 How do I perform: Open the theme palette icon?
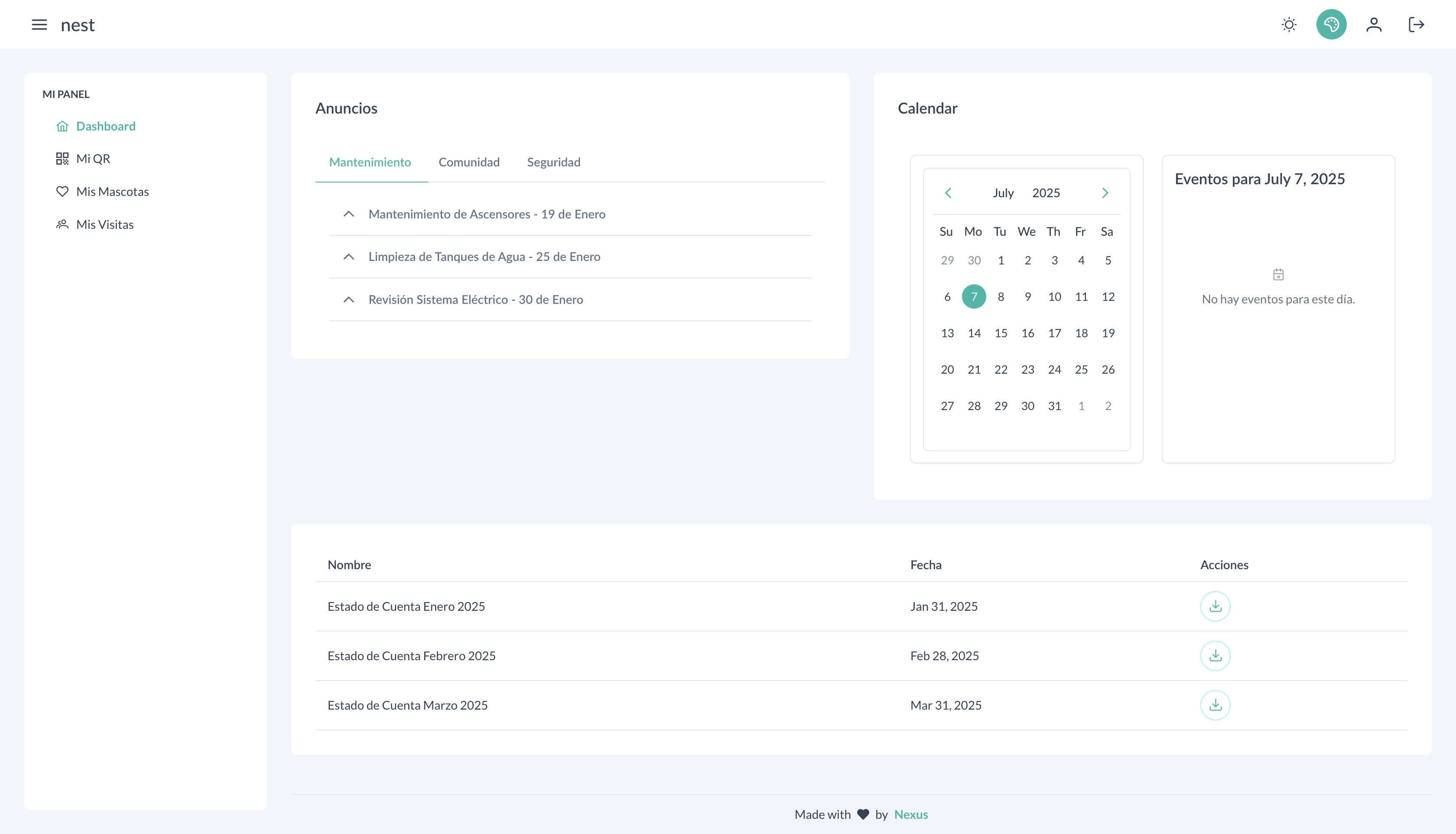(1331, 25)
